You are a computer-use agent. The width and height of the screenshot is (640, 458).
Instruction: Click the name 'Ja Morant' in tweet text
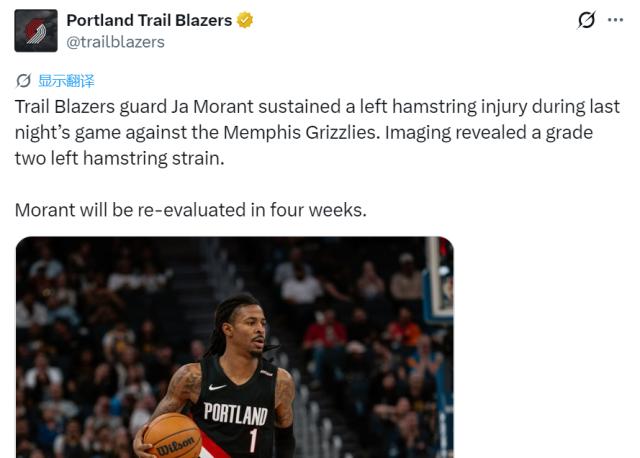point(212,107)
